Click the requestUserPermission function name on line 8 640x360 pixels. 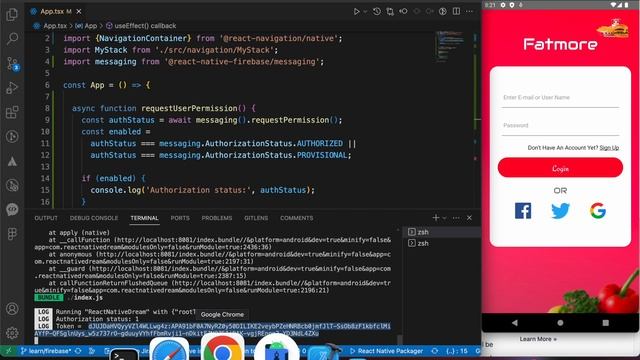[x=189, y=109]
